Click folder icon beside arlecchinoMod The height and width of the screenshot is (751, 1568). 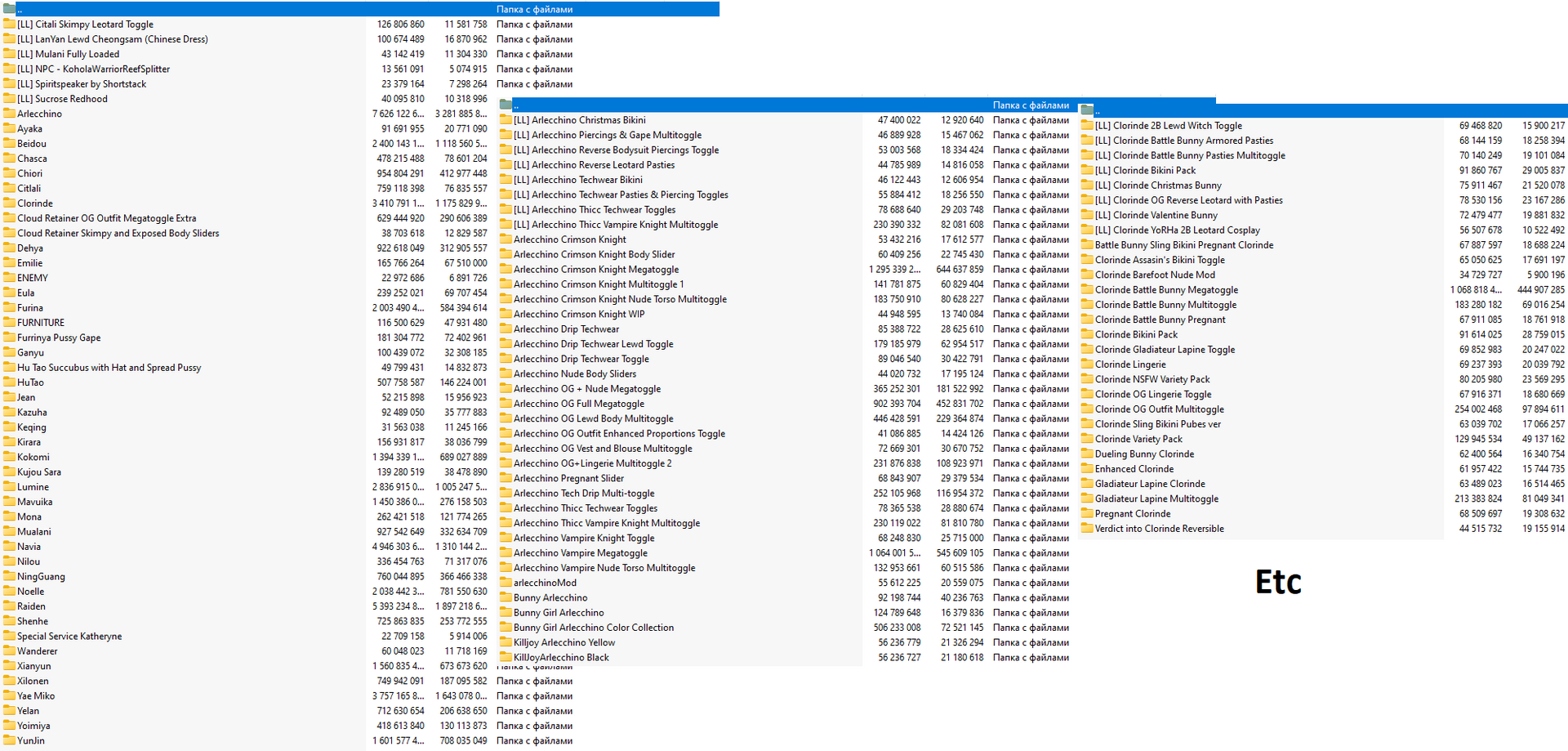(506, 583)
